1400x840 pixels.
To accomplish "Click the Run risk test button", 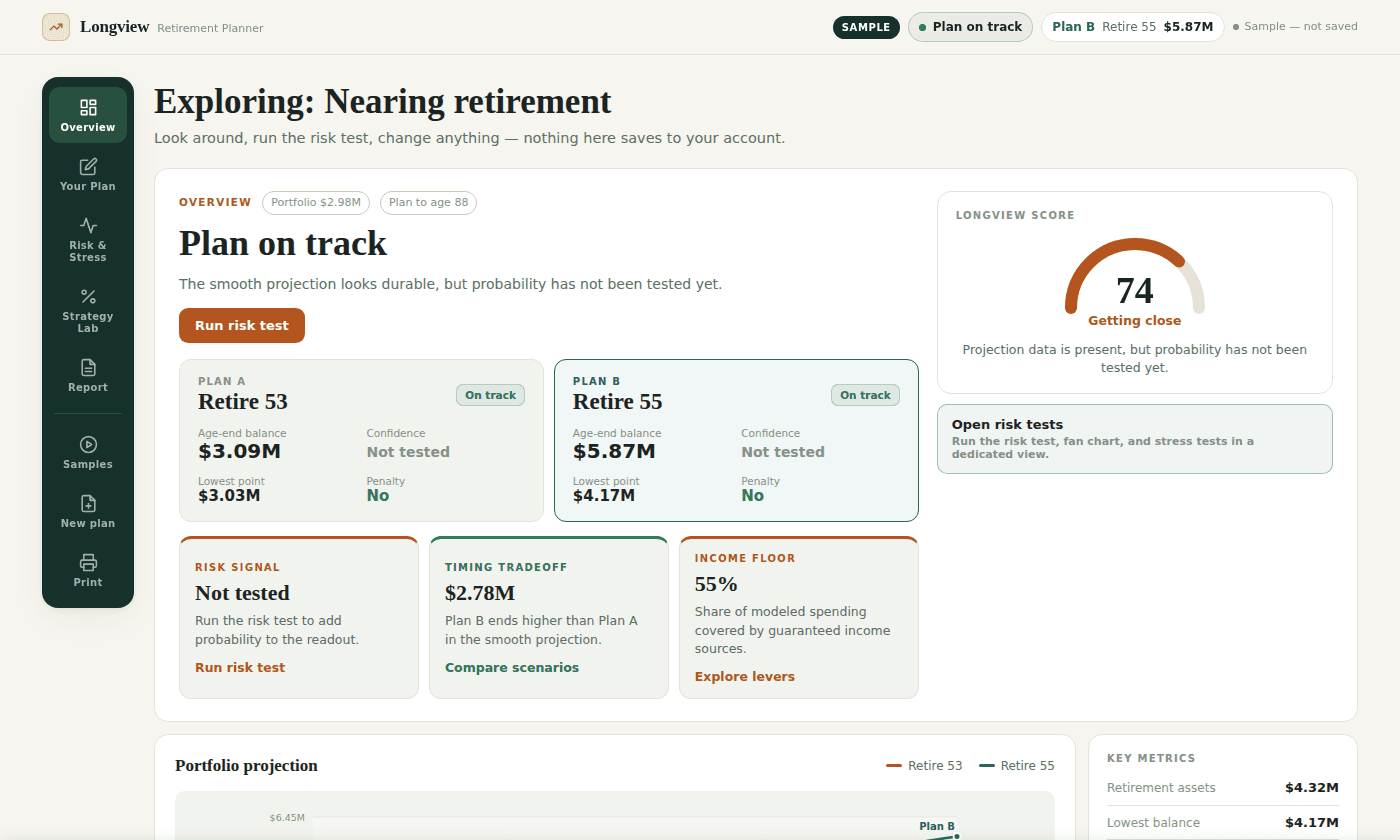I will [242, 326].
